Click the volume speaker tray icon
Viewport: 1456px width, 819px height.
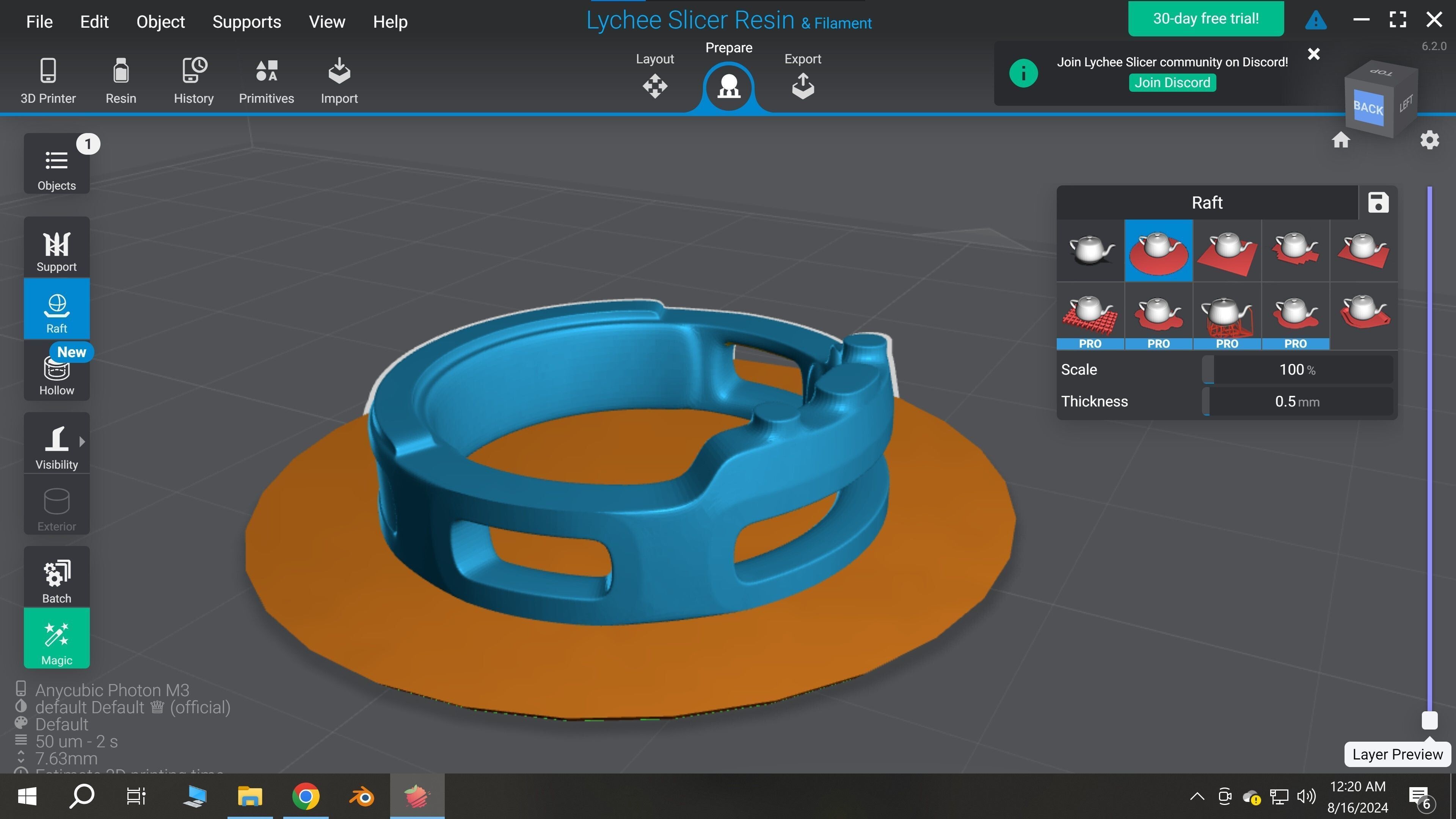1306,796
